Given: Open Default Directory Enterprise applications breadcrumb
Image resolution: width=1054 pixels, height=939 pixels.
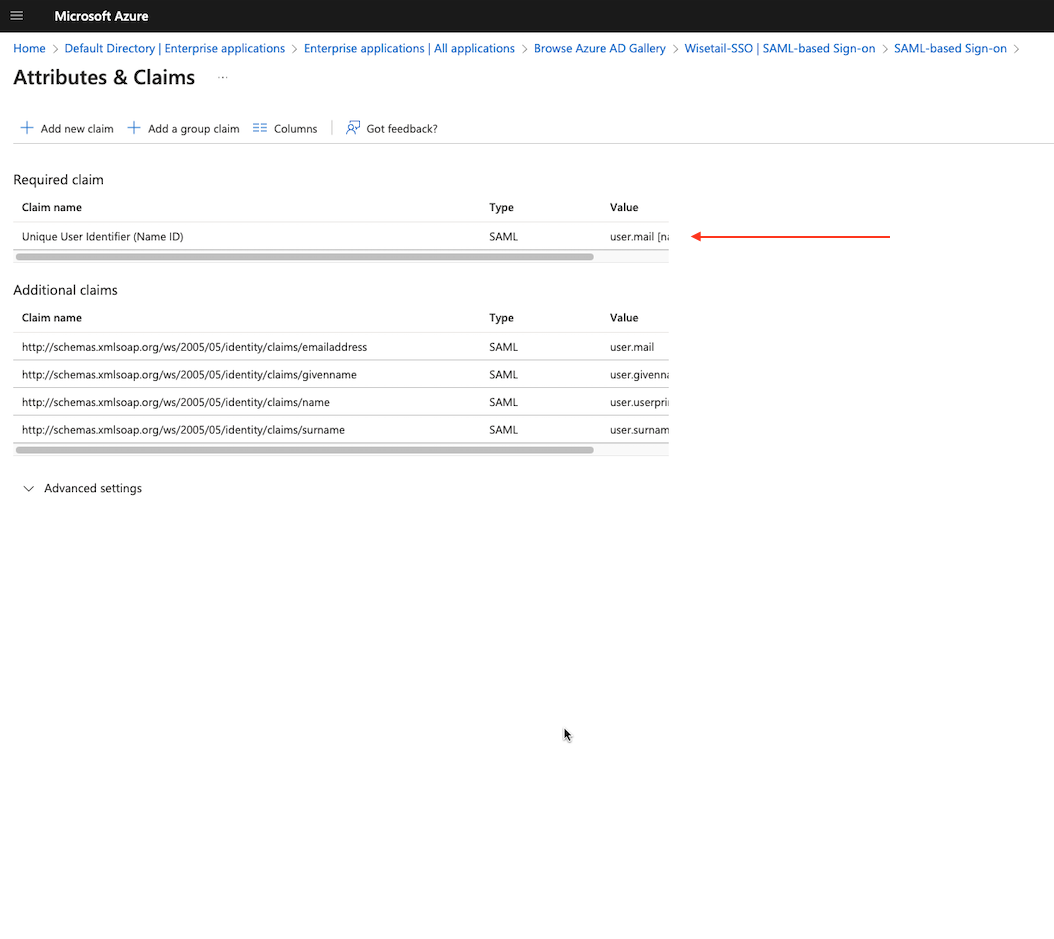Looking at the screenshot, I should (x=174, y=48).
